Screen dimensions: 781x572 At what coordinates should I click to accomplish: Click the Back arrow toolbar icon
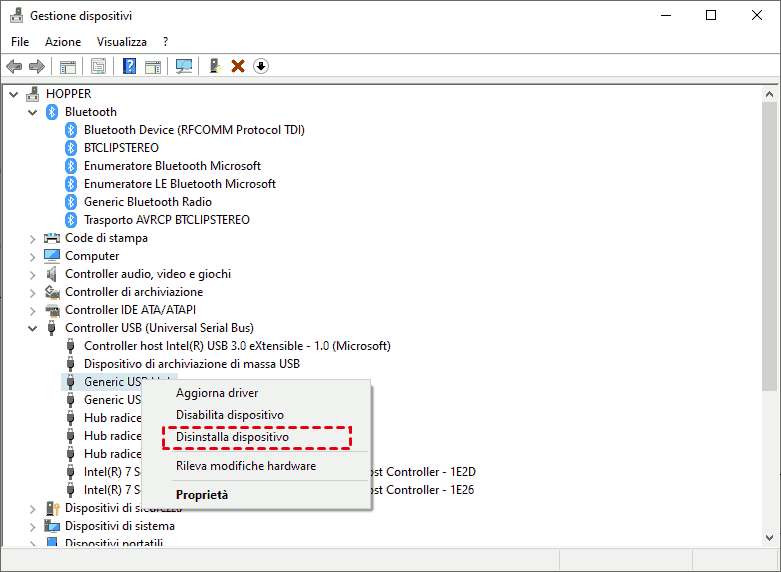click(14, 66)
